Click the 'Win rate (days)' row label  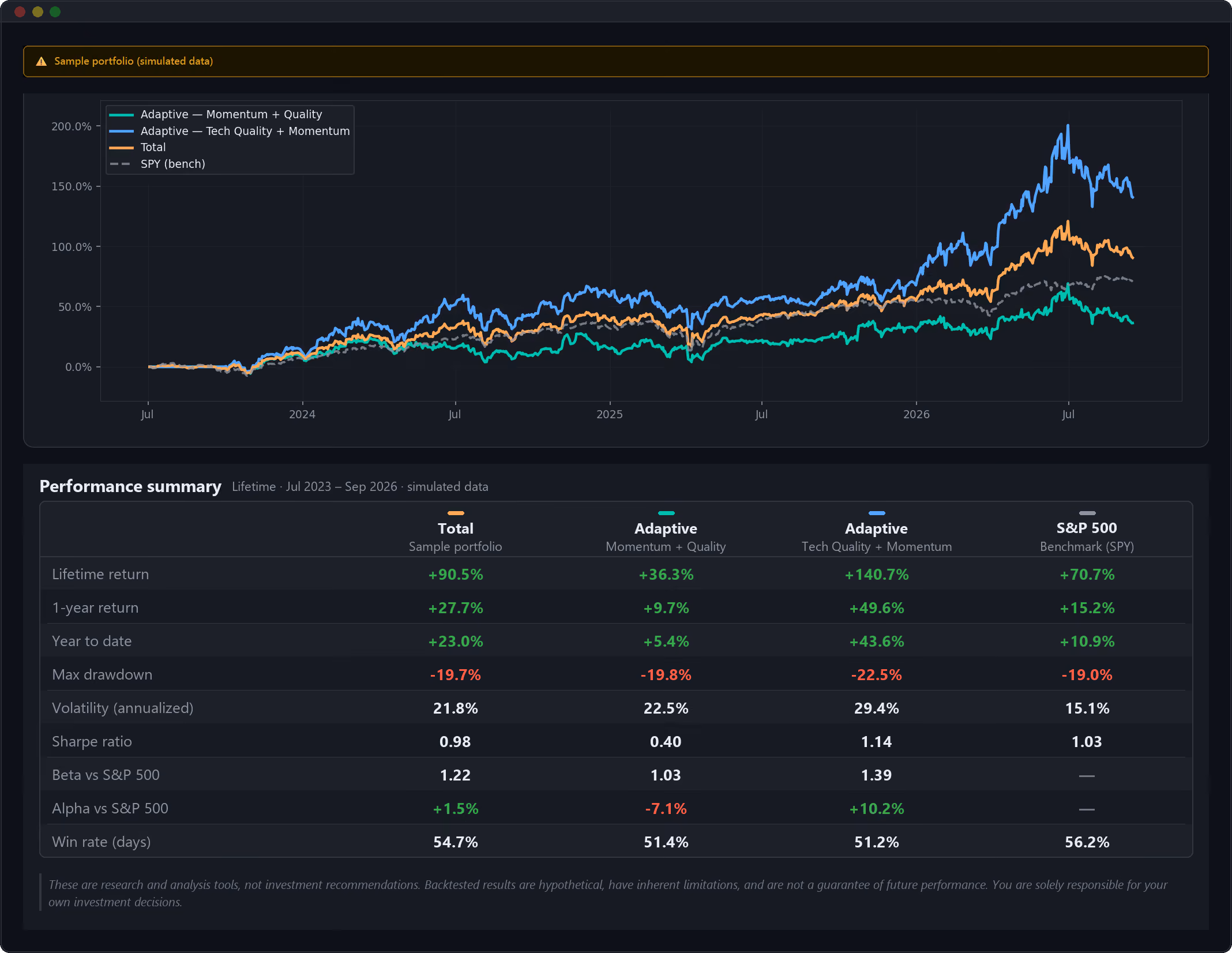click(102, 842)
